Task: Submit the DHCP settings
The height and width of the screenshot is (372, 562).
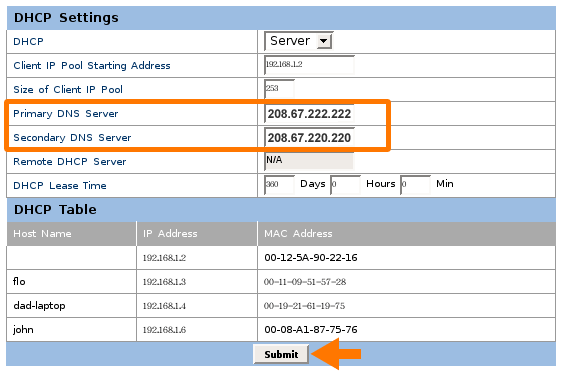Action: click(x=281, y=354)
